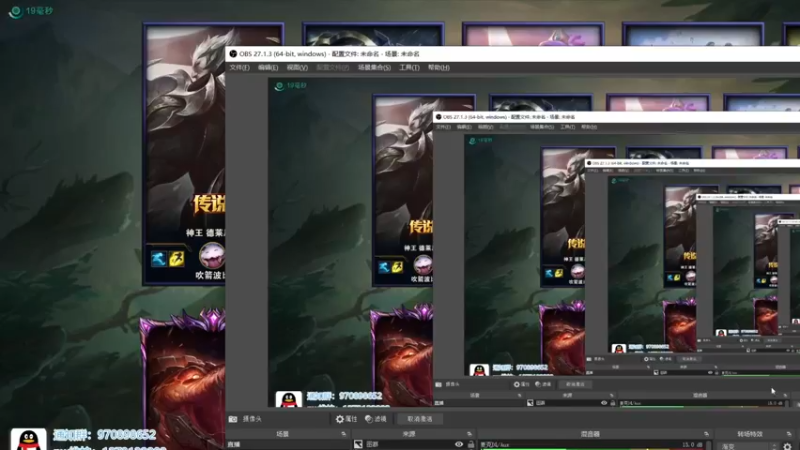Click the 19毫秒 latency indicator icon
The image size is (800, 450).
pyautogui.click(x=16, y=11)
